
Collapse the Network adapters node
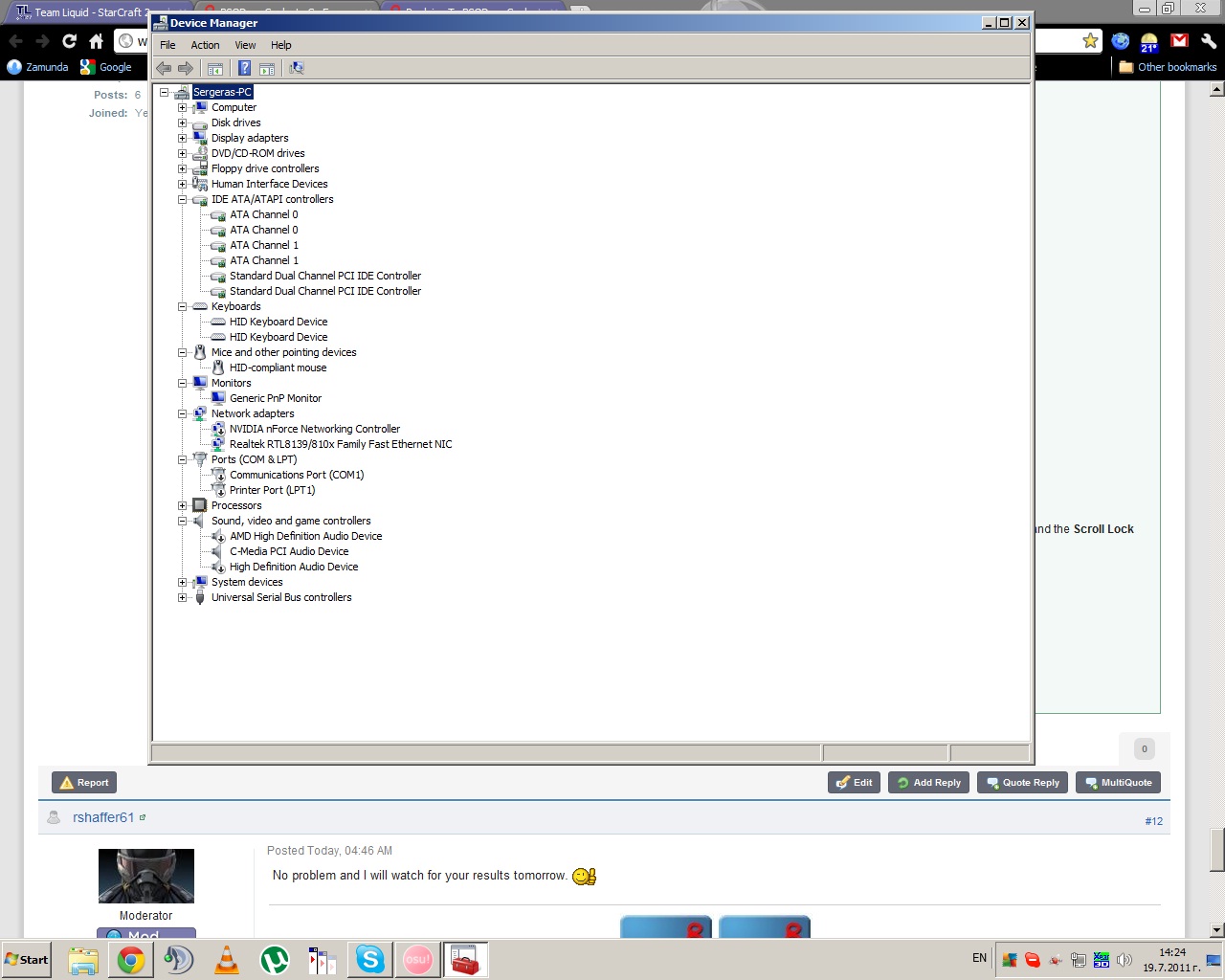[x=182, y=413]
